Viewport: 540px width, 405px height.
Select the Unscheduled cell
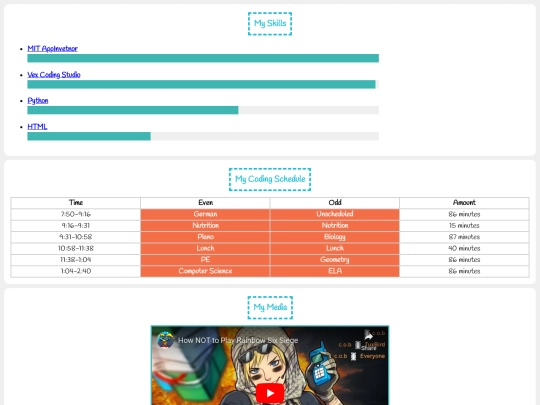click(x=335, y=214)
